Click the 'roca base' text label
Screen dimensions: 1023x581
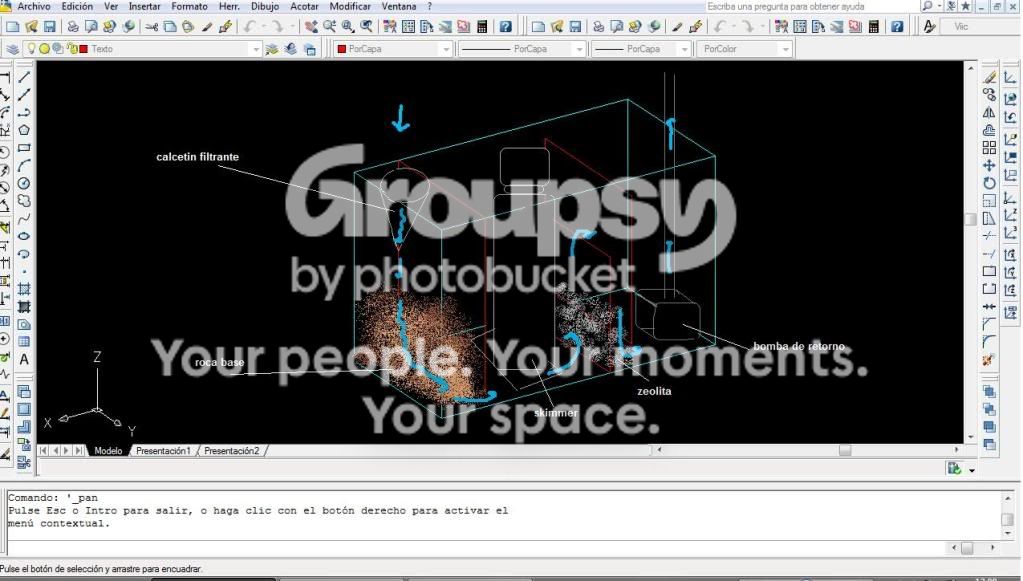[220, 363]
